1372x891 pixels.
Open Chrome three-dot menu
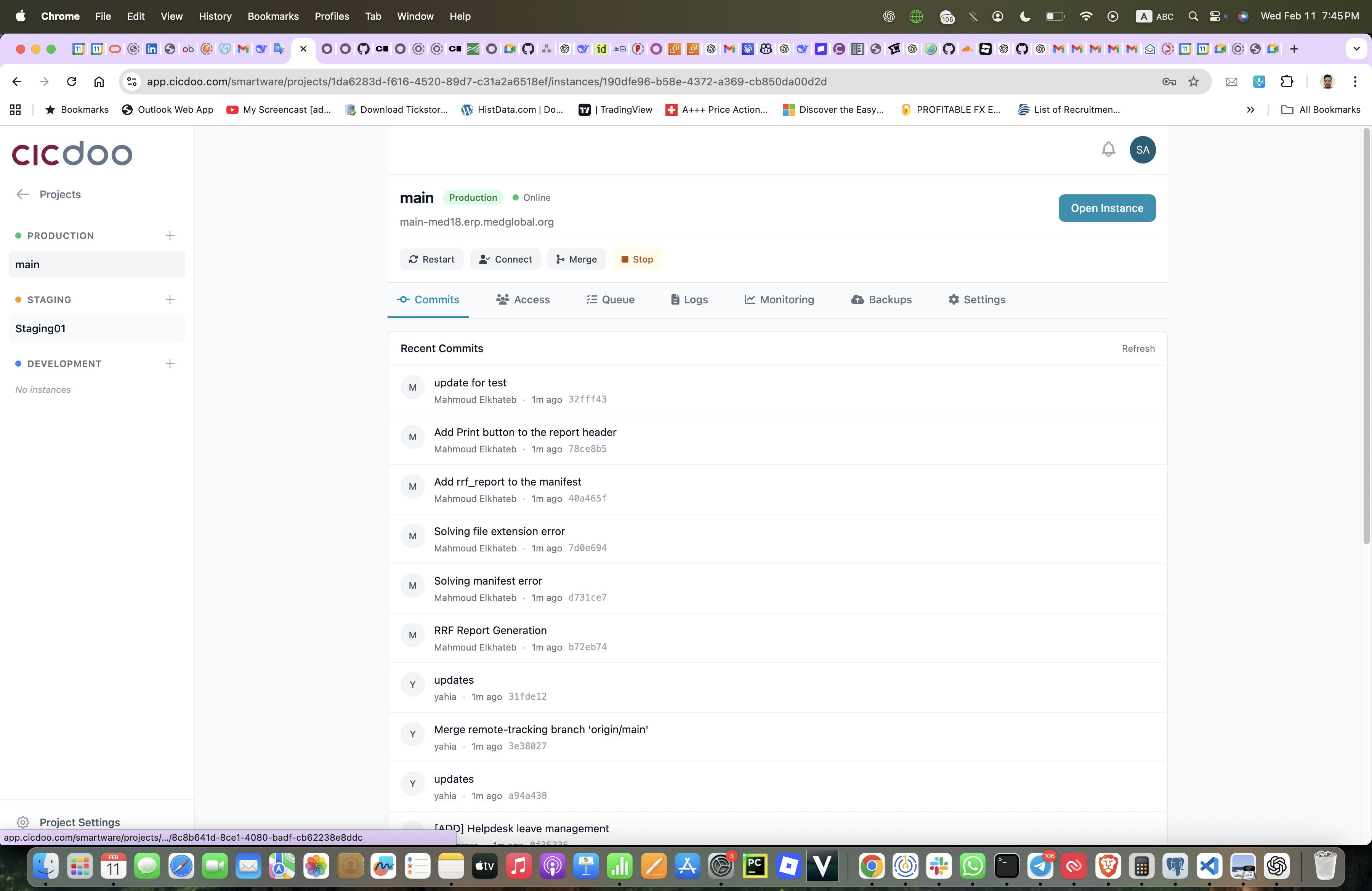(1355, 81)
